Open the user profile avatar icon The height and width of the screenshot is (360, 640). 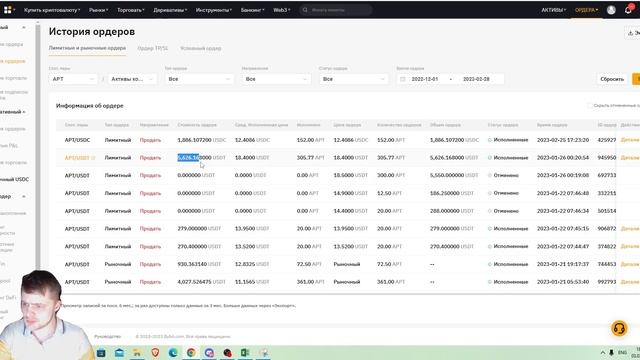click(x=611, y=10)
